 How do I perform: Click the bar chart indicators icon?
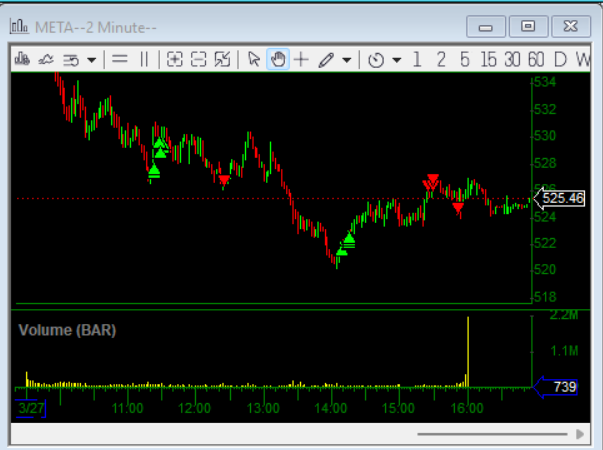coord(22,59)
